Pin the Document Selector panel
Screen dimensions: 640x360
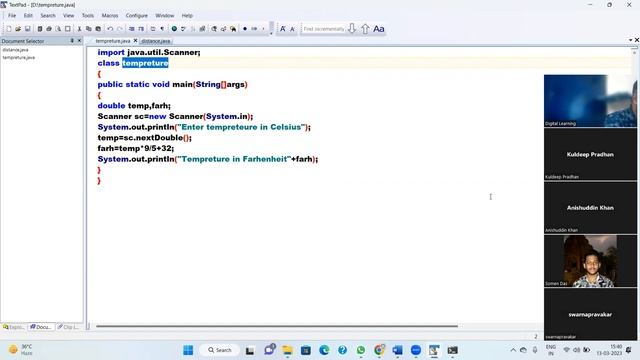72,41
